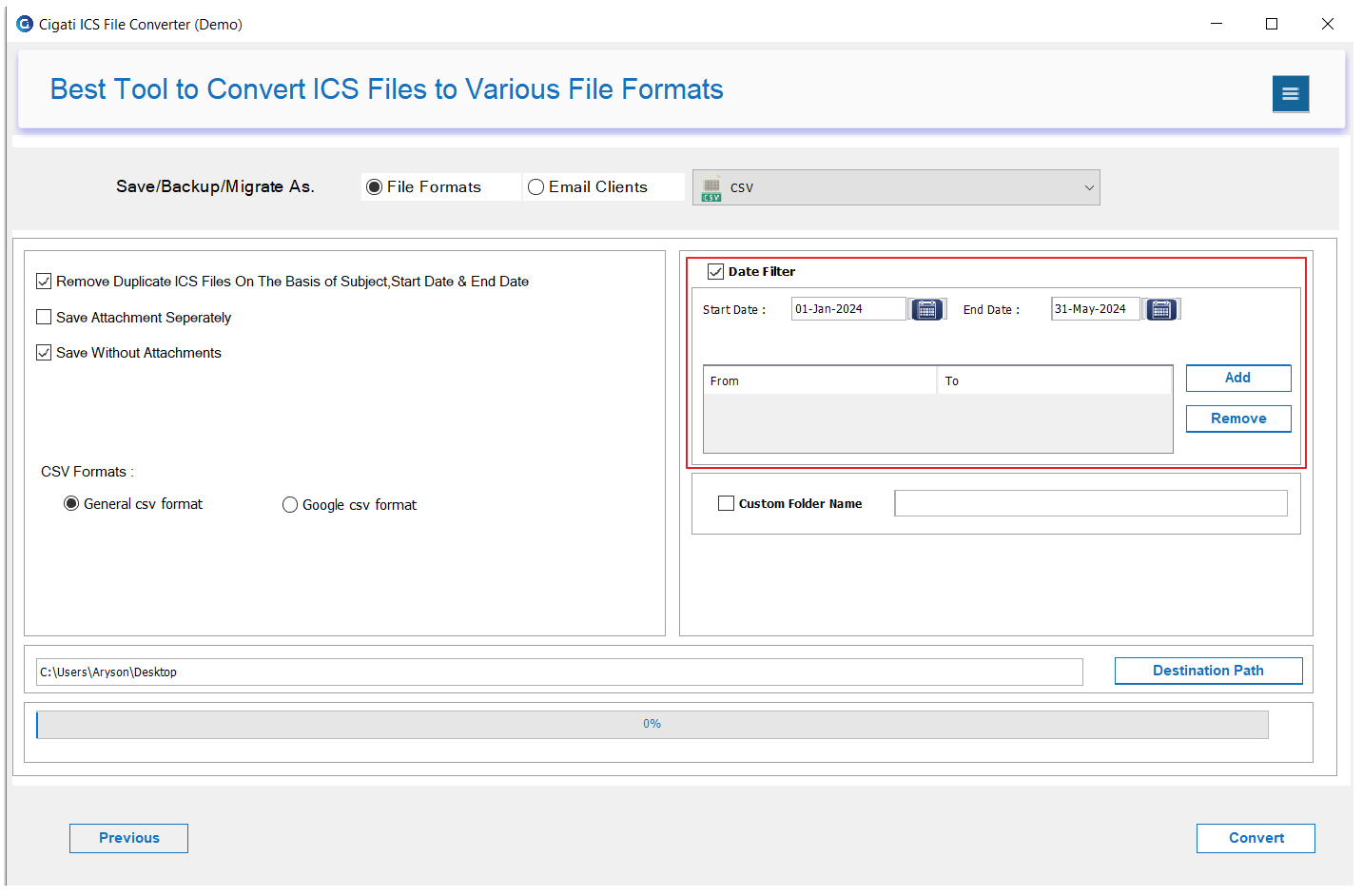Click the To column header
Viewport: 1363px width, 896px height.
click(x=1054, y=380)
